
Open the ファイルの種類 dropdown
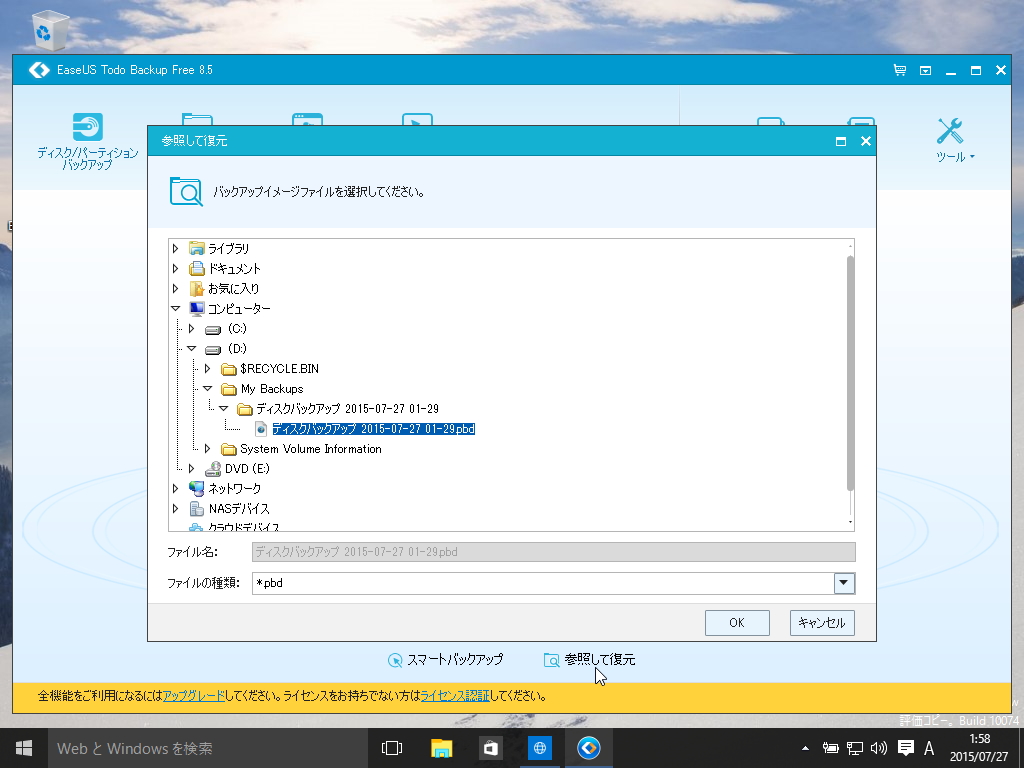(x=843, y=583)
